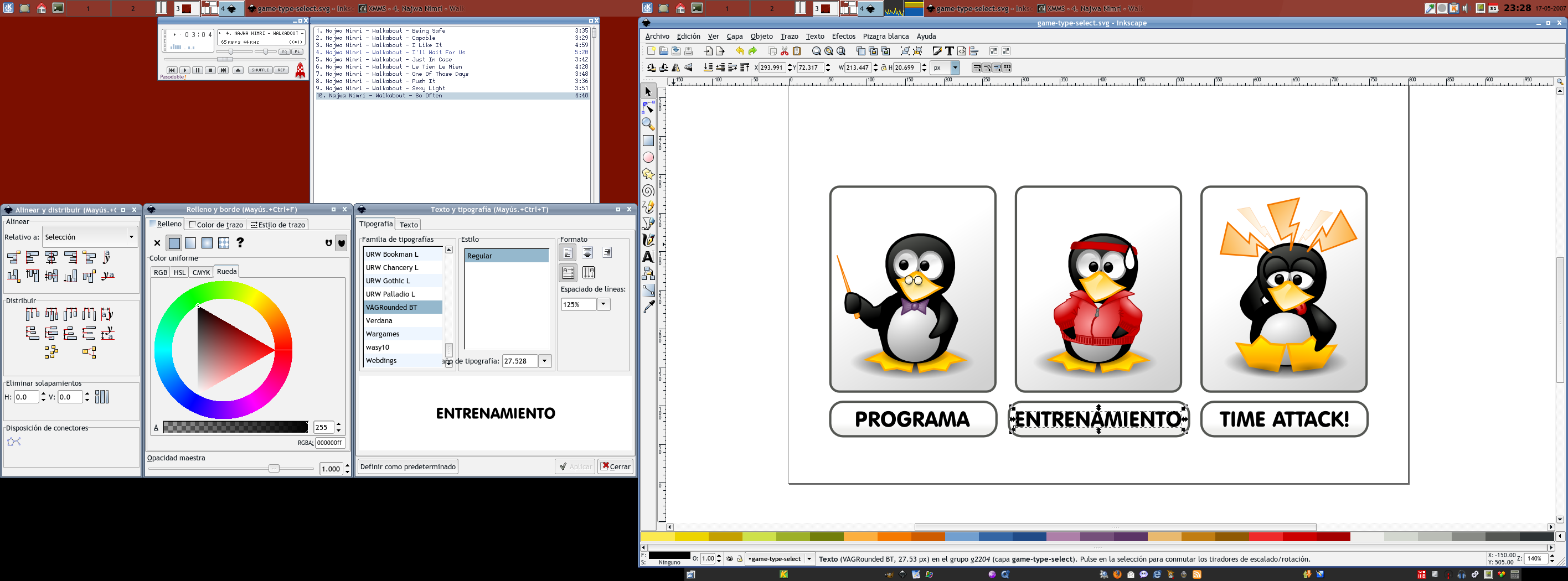The image size is (1568, 581).
Task: Toggle vertical text orientation button
Action: tap(588, 272)
